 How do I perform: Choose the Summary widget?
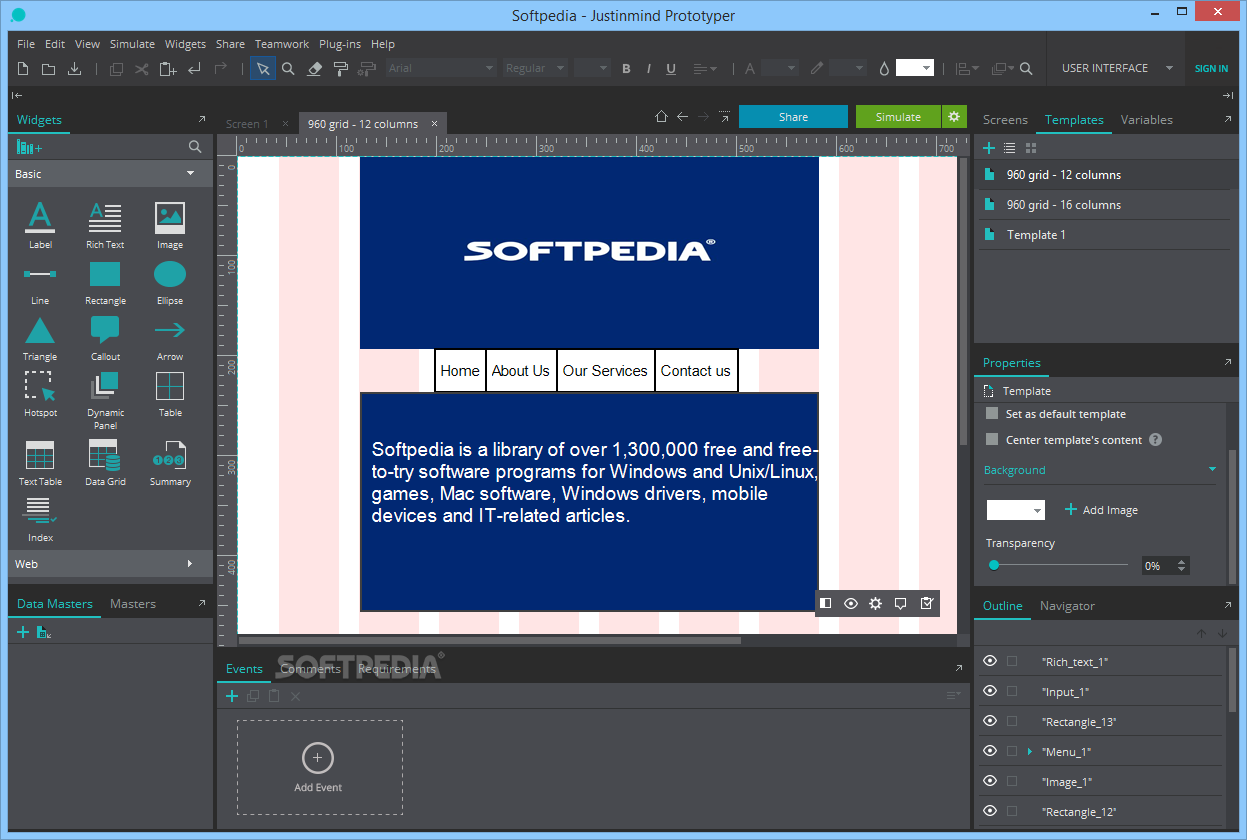tap(170, 463)
